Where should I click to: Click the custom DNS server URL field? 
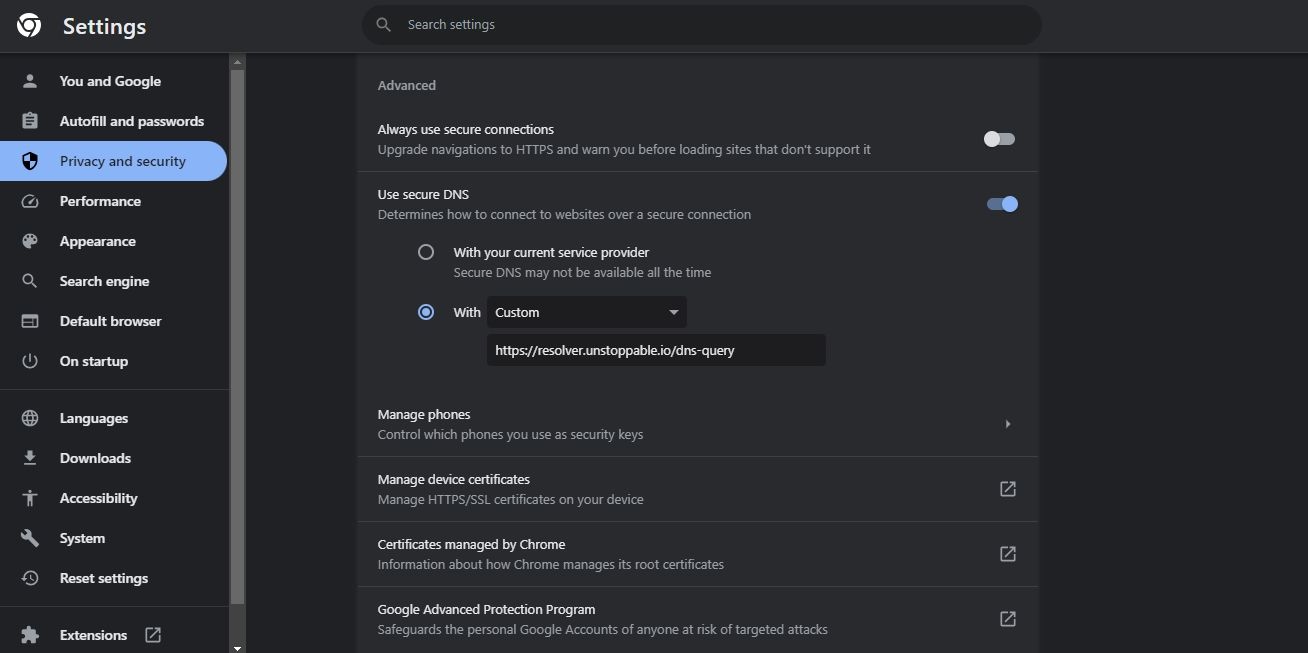pyautogui.click(x=655, y=350)
